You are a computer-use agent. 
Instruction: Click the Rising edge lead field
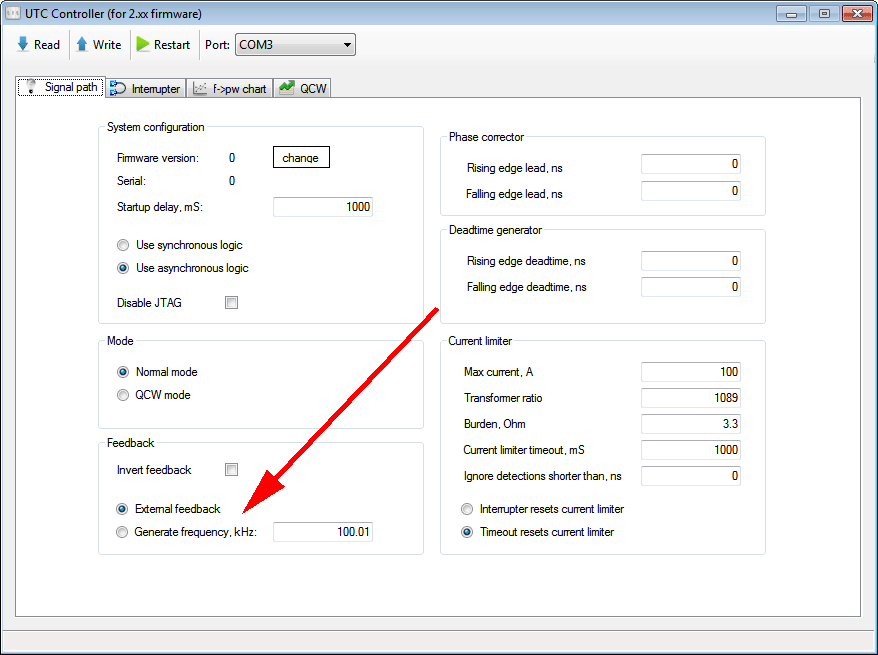pos(690,164)
